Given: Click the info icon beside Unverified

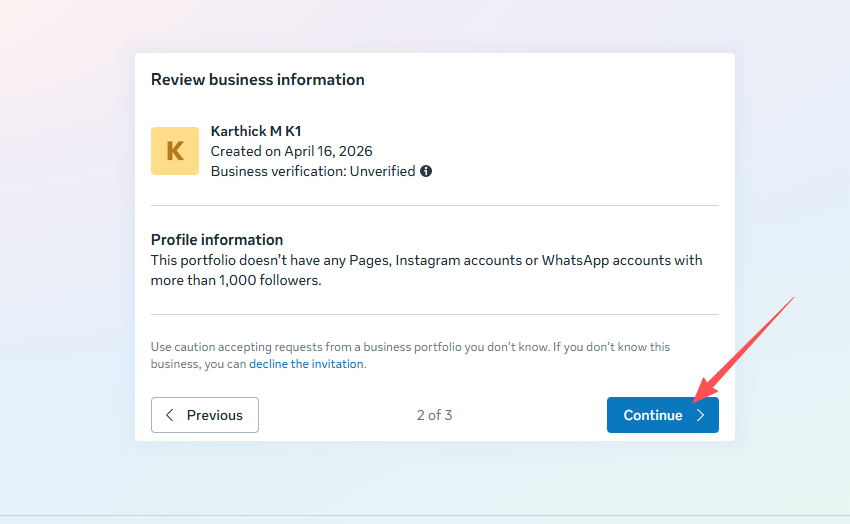Looking at the screenshot, I should (x=426, y=171).
